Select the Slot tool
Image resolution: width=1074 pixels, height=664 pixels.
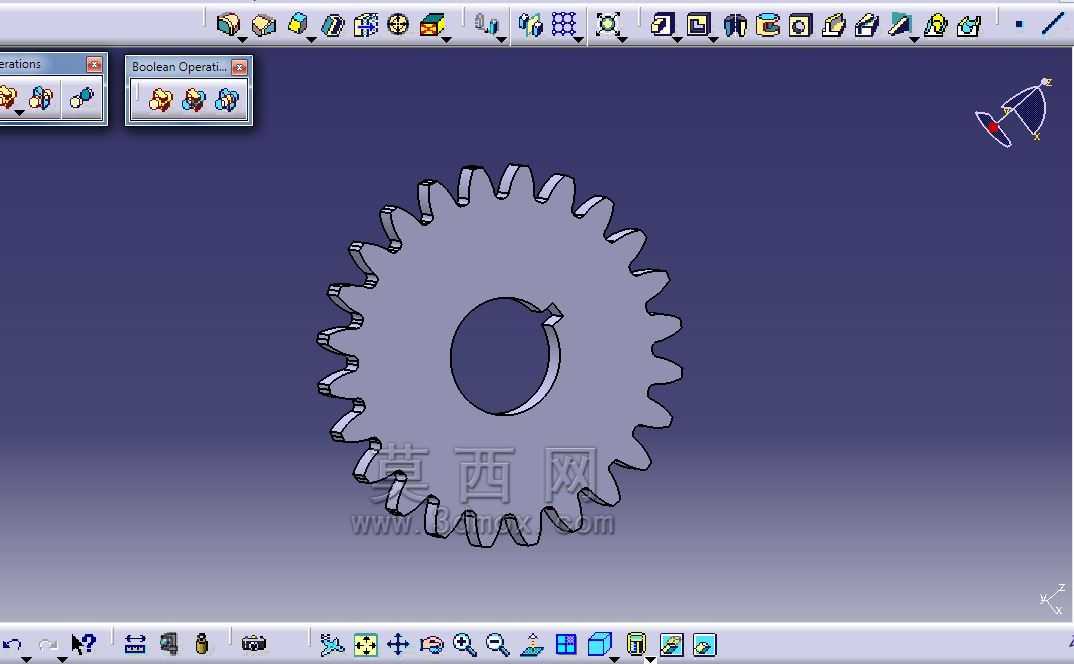pos(866,25)
